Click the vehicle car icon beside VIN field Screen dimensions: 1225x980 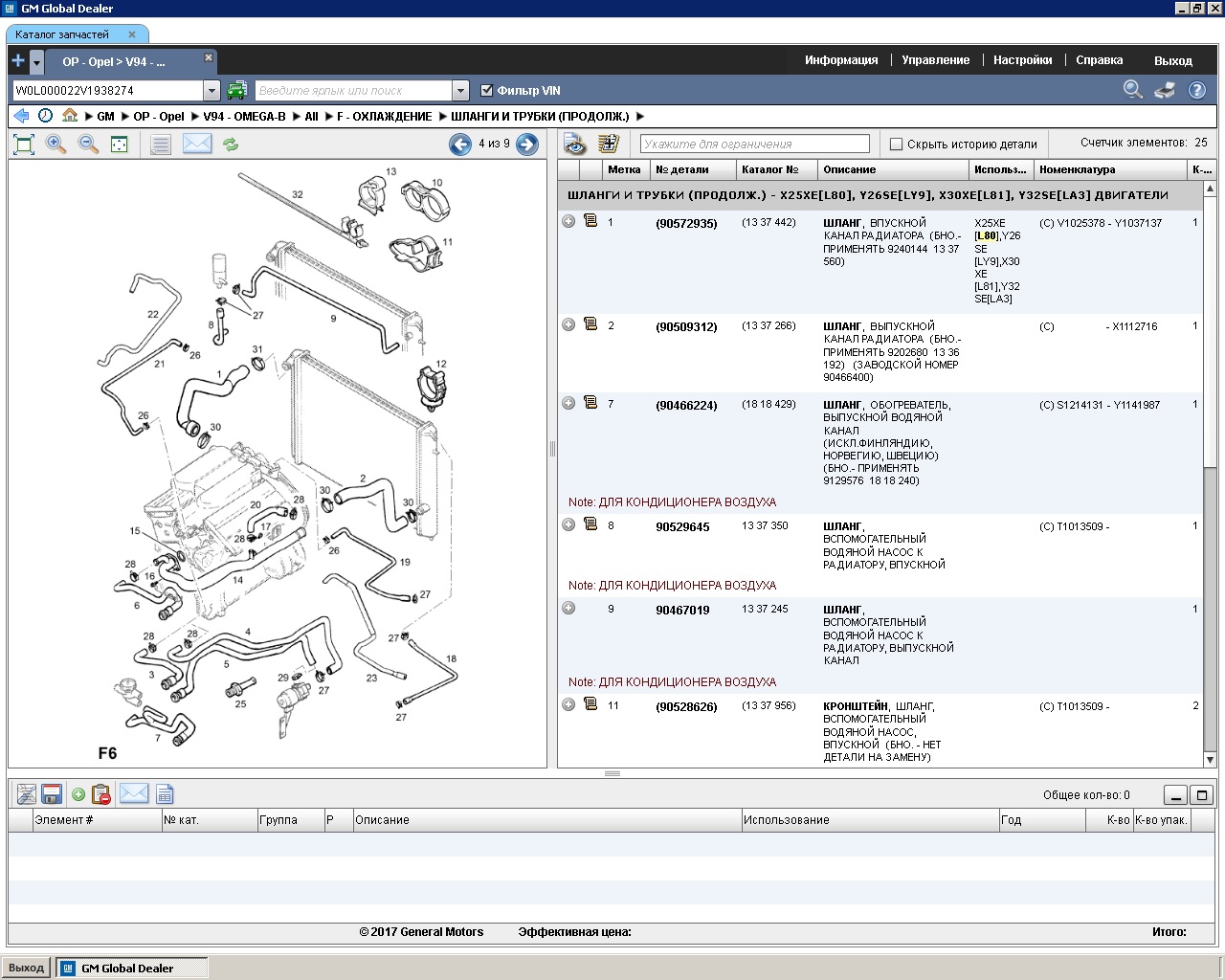click(236, 90)
